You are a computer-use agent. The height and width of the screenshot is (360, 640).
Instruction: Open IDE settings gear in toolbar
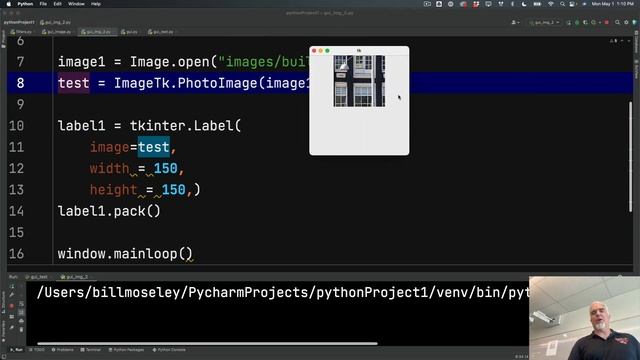coord(626,22)
